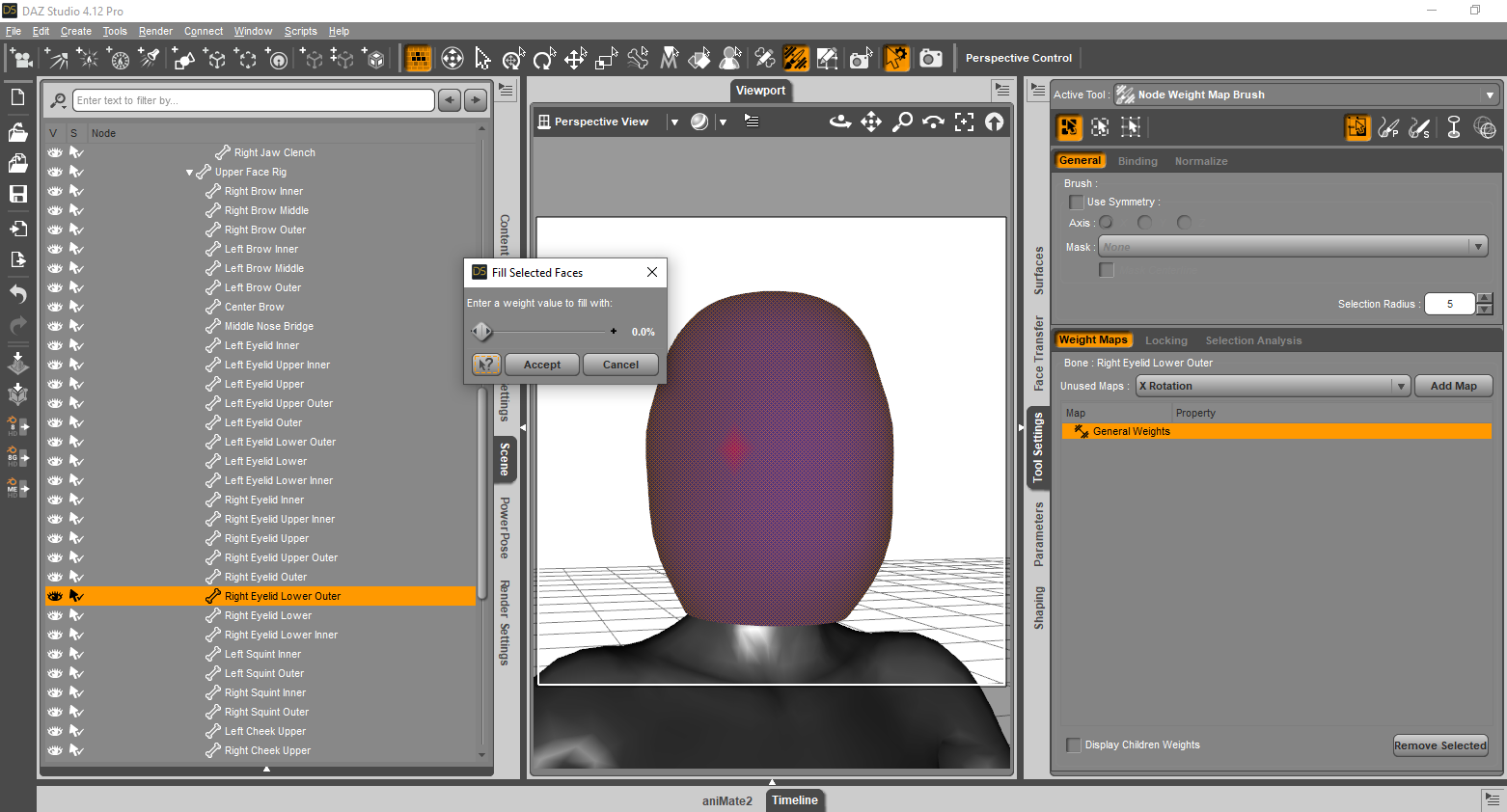Click the New file icon in left sidebar

(x=17, y=97)
